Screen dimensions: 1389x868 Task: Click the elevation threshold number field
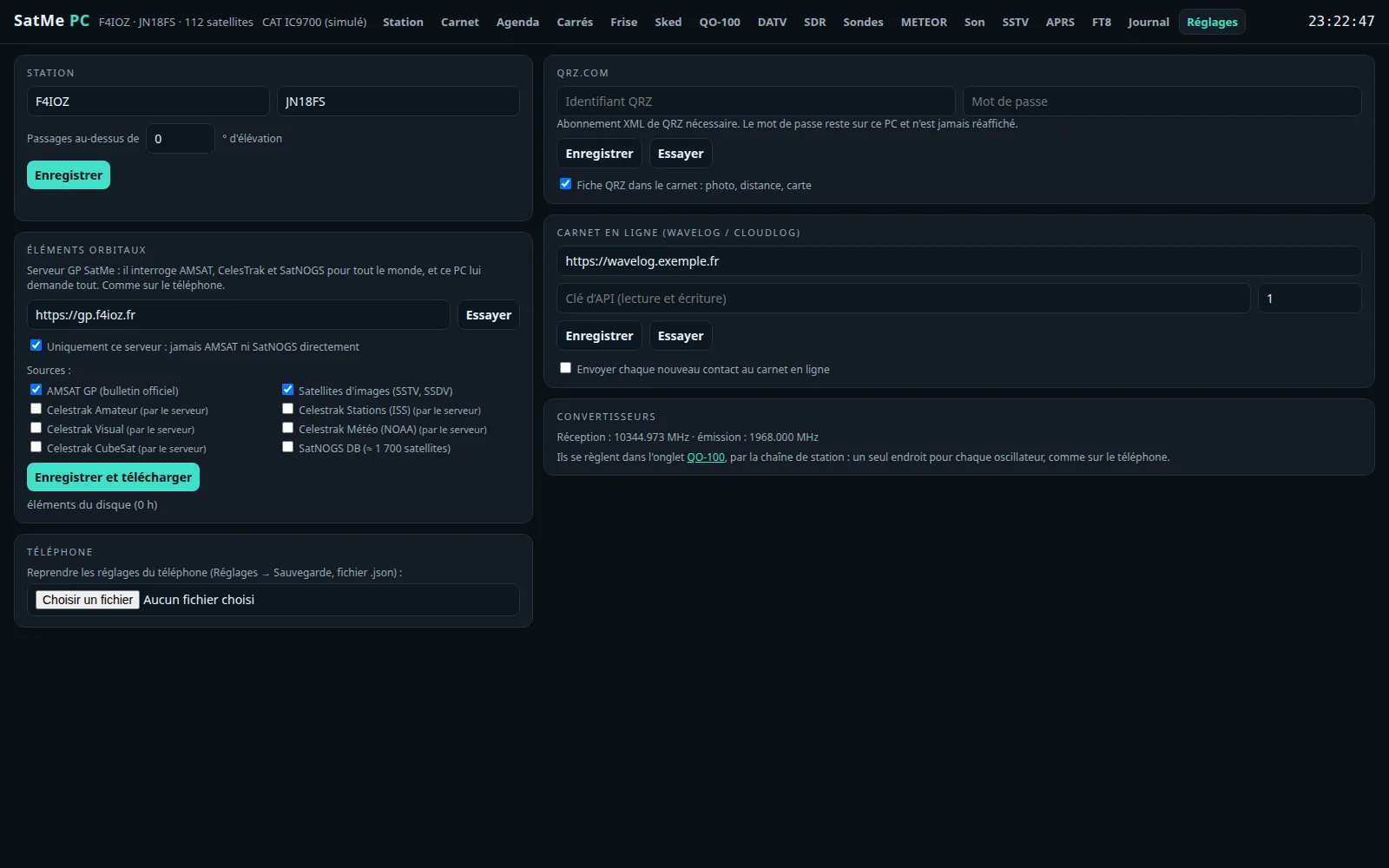(181, 139)
